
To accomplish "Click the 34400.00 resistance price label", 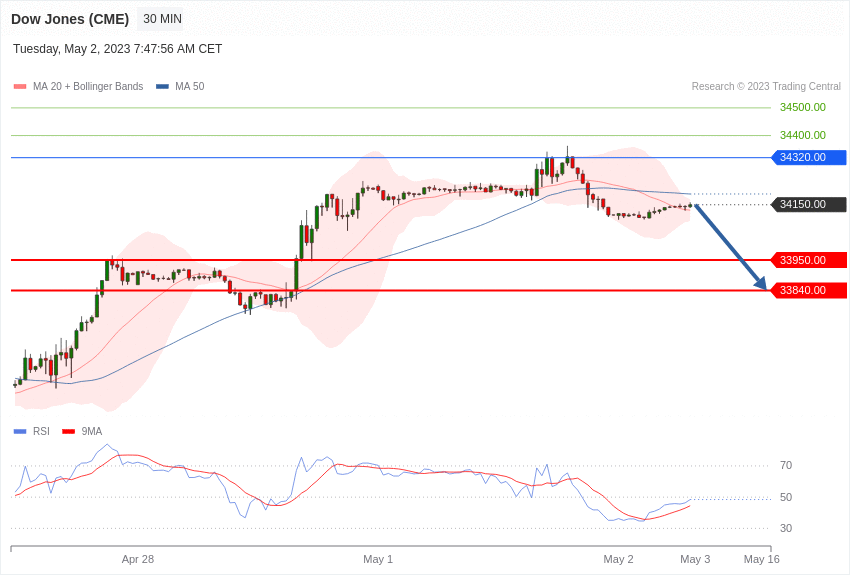I will click(802, 135).
